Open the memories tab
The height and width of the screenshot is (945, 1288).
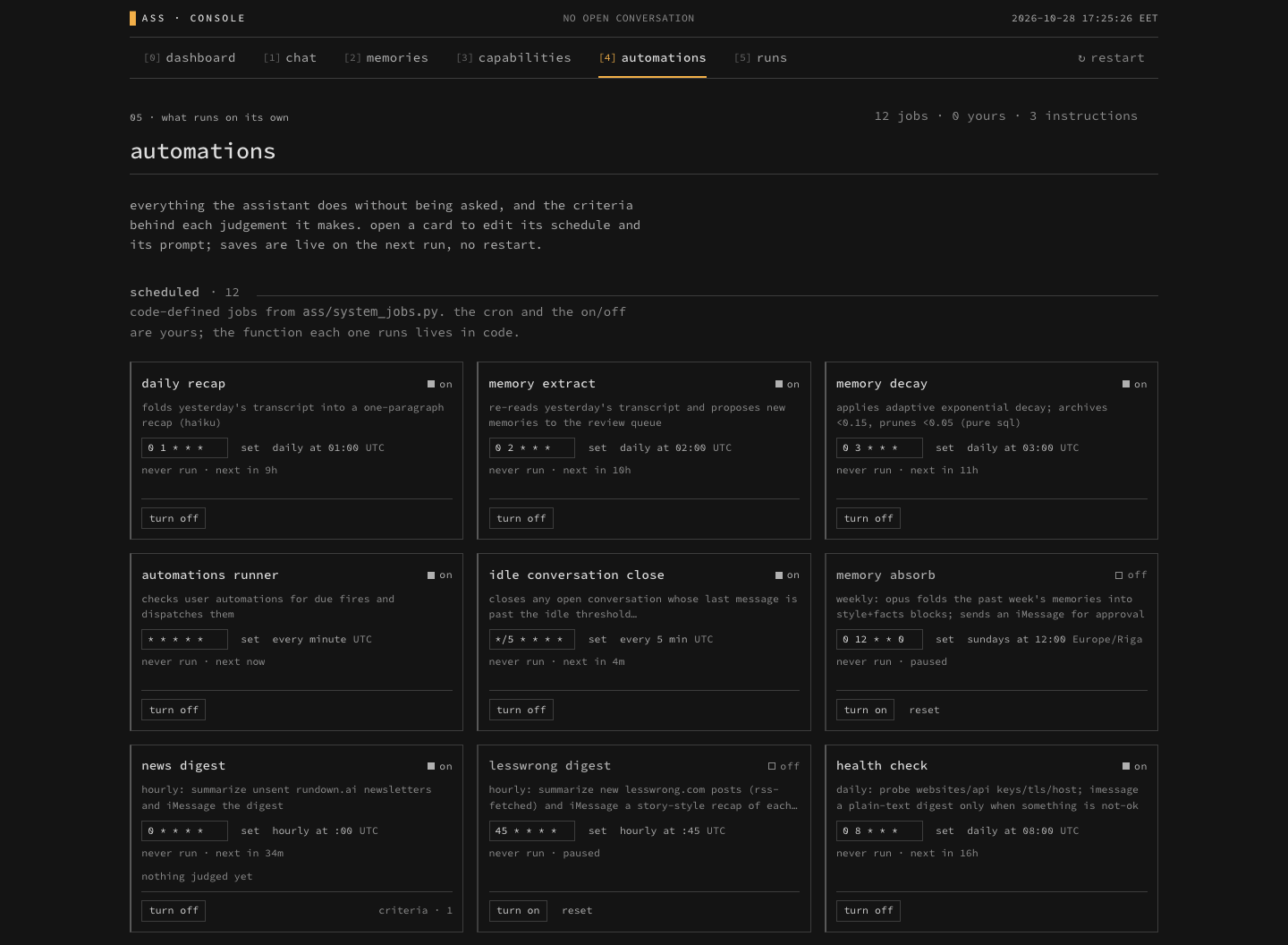coord(386,58)
